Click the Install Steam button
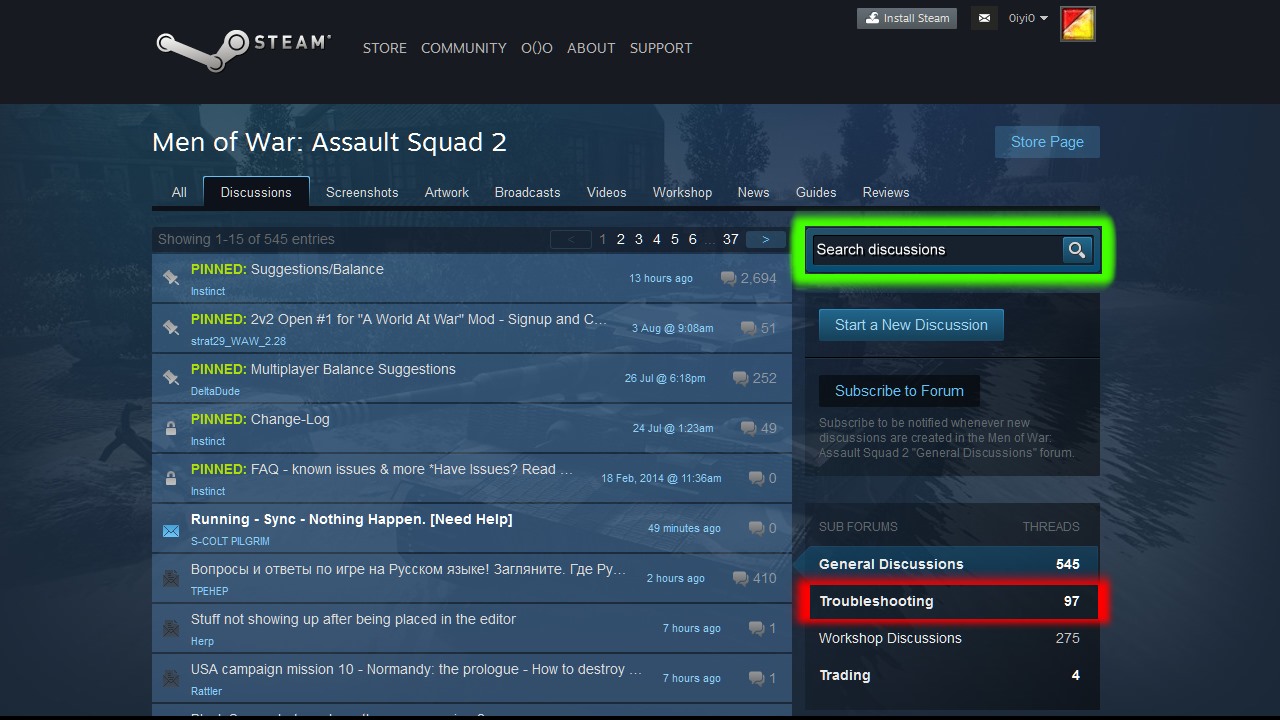1280x720 pixels. click(x=907, y=18)
